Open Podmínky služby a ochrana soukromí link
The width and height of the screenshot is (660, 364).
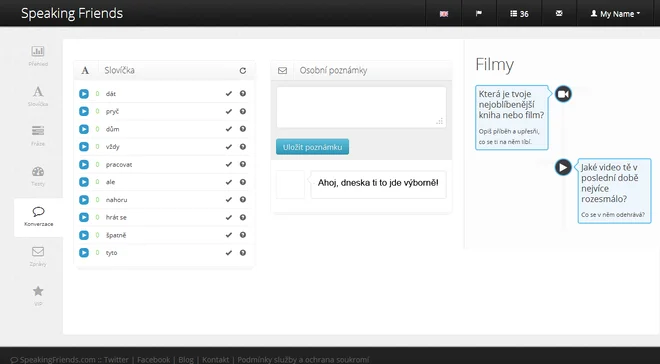(303, 360)
